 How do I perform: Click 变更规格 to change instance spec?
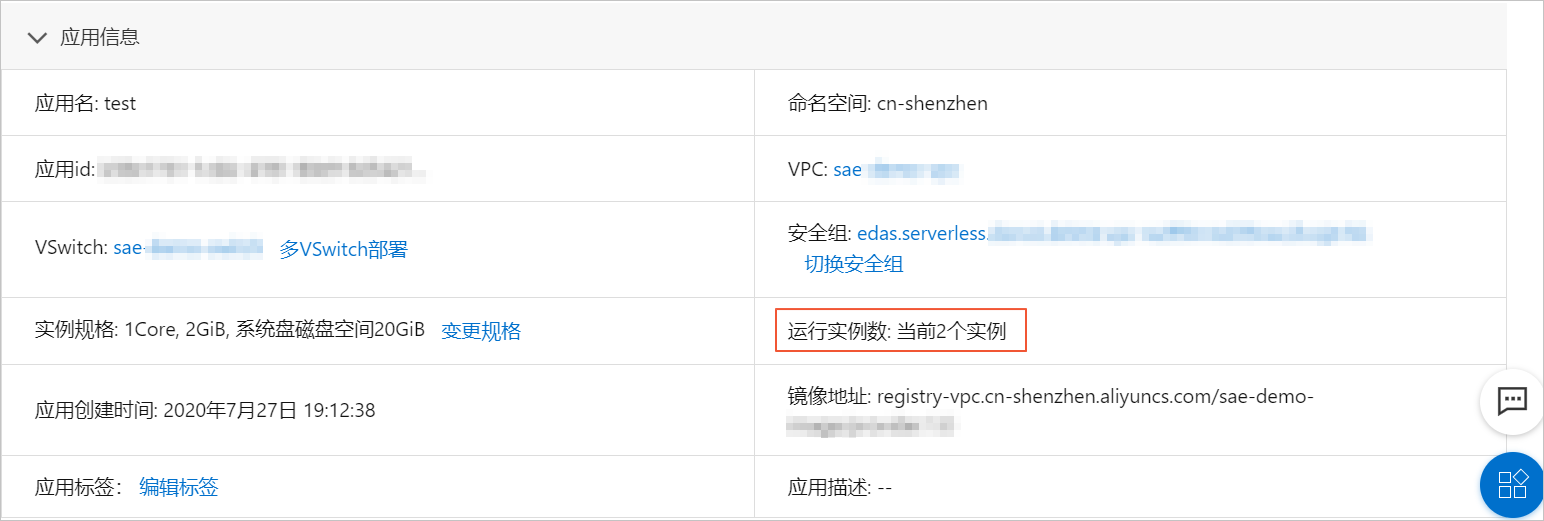point(481,331)
